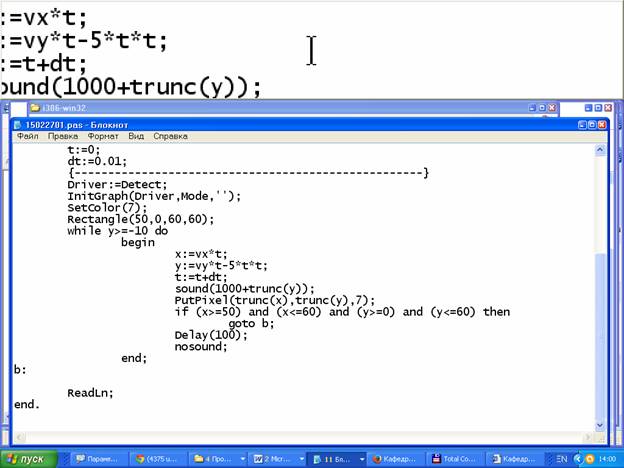Click the left arrow of the horizontal scrollbar

coord(20,437)
